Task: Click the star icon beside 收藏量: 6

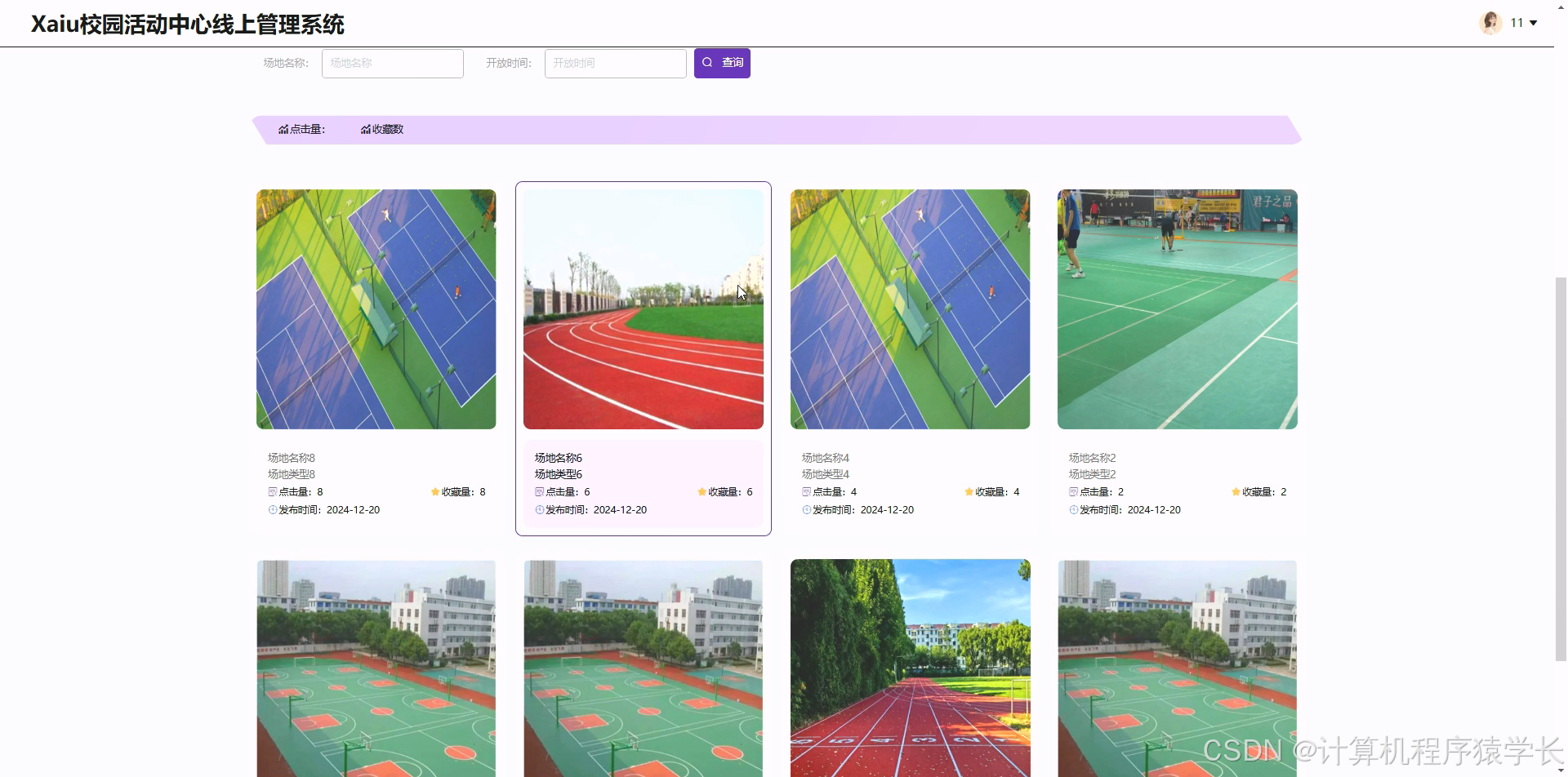Action: [x=702, y=492]
